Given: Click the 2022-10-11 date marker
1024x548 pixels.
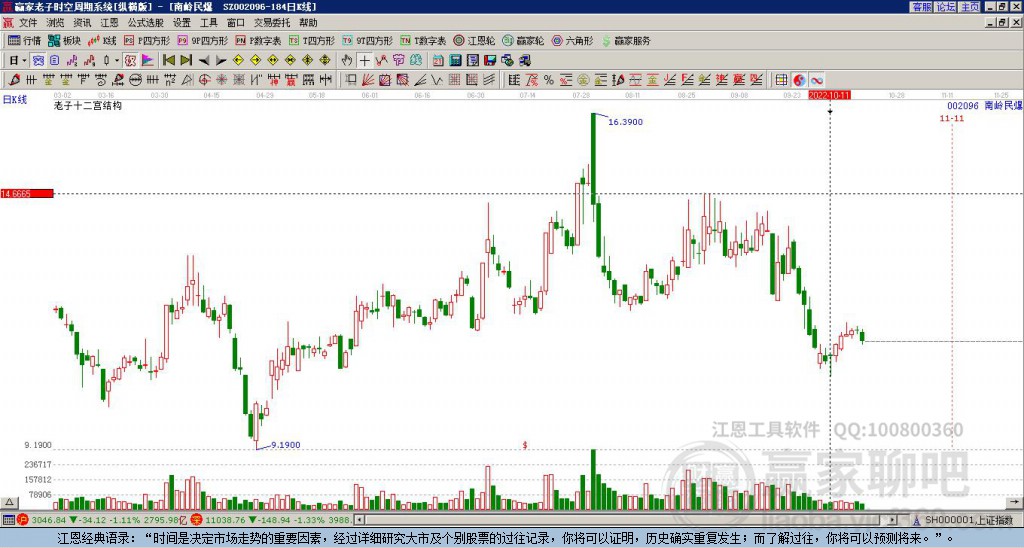Looking at the screenshot, I should click(x=829, y=95).
